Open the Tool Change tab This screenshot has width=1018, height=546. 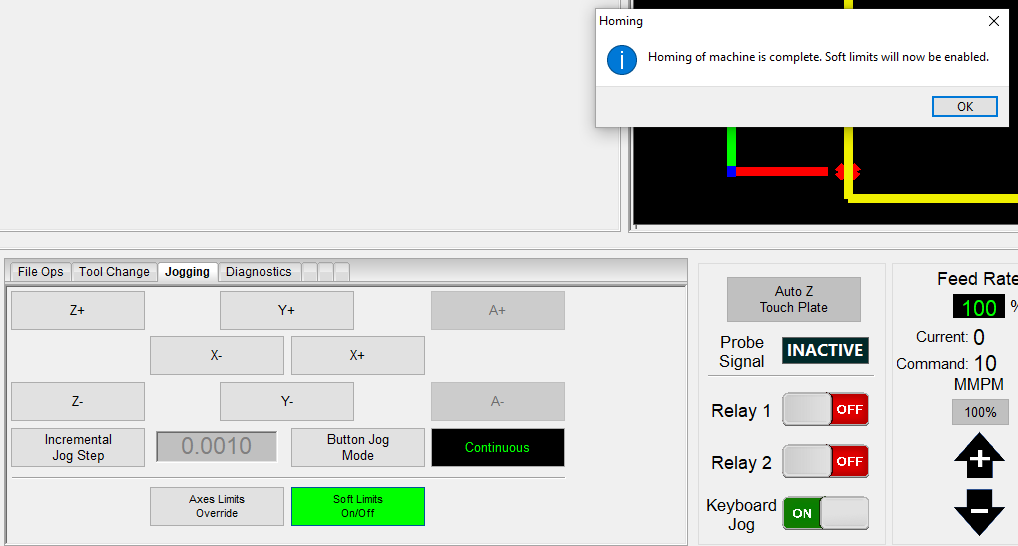click(x=114, y=272)
